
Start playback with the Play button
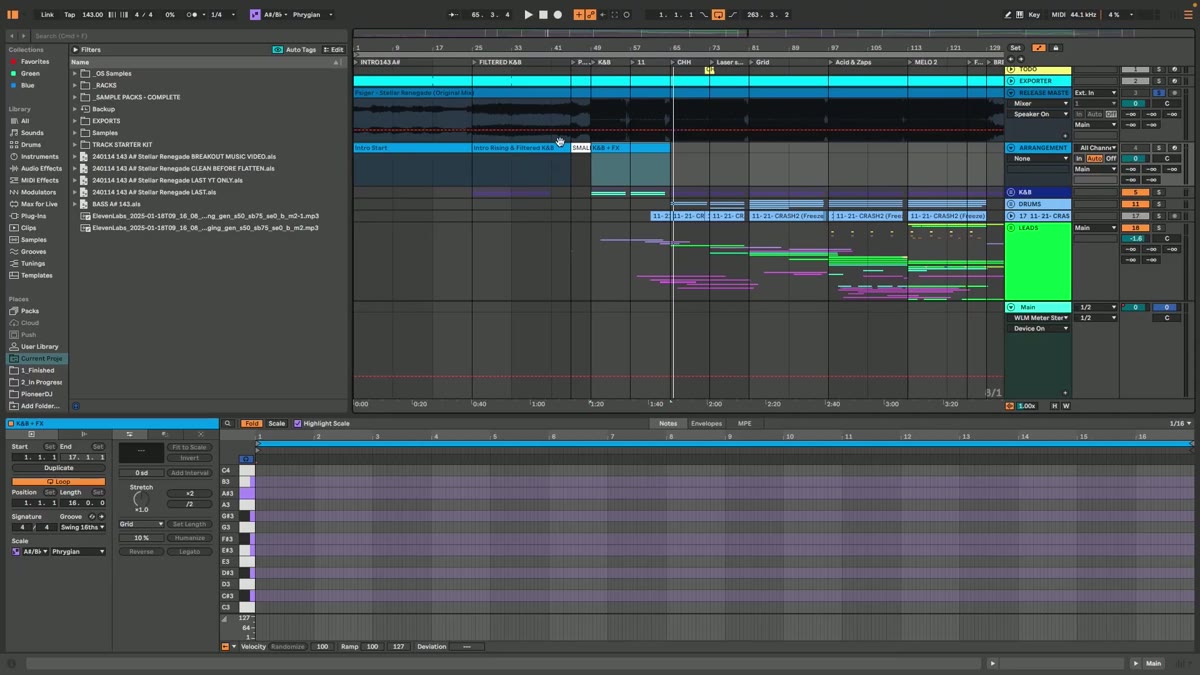pyautogui.click(x=528, y=15)
